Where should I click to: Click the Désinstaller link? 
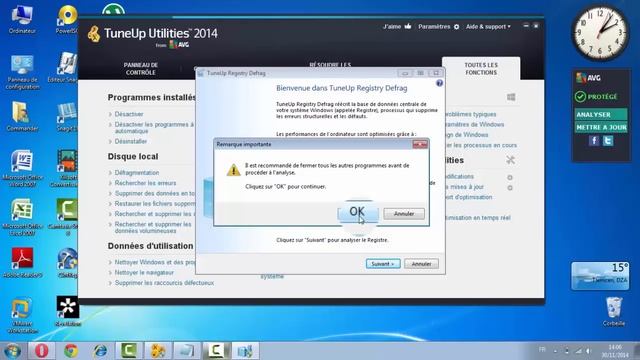tap(131, 141)
